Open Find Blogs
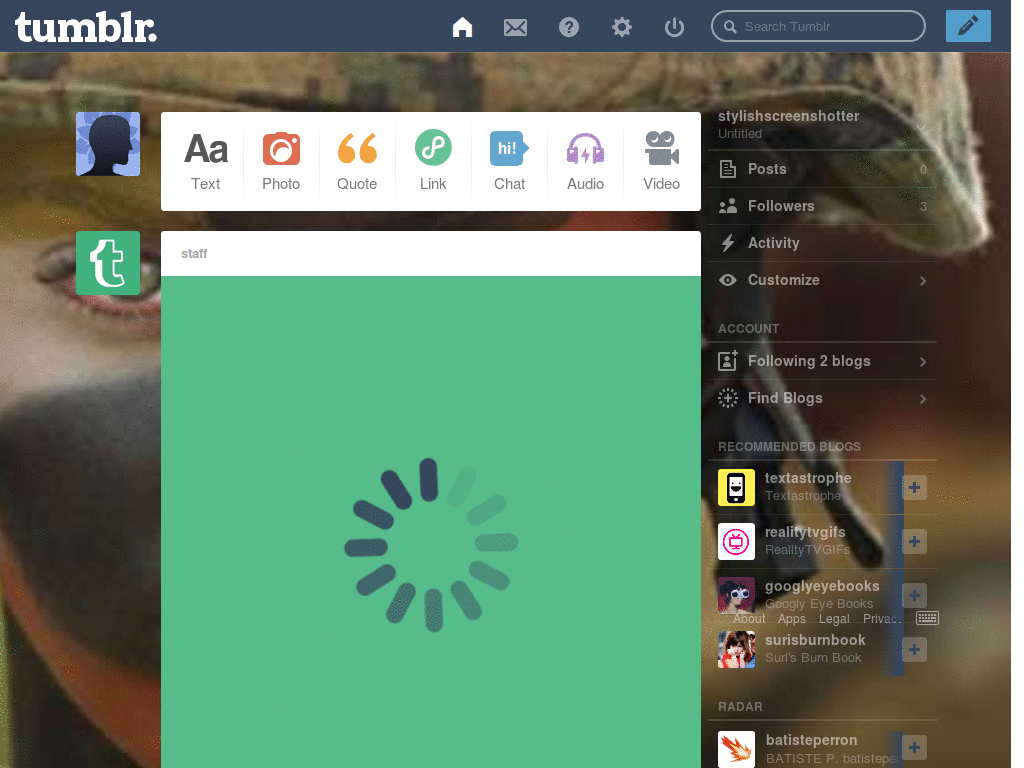This screenshot has width=1024, height=768. pyautogui.click(x=822, y=398)
